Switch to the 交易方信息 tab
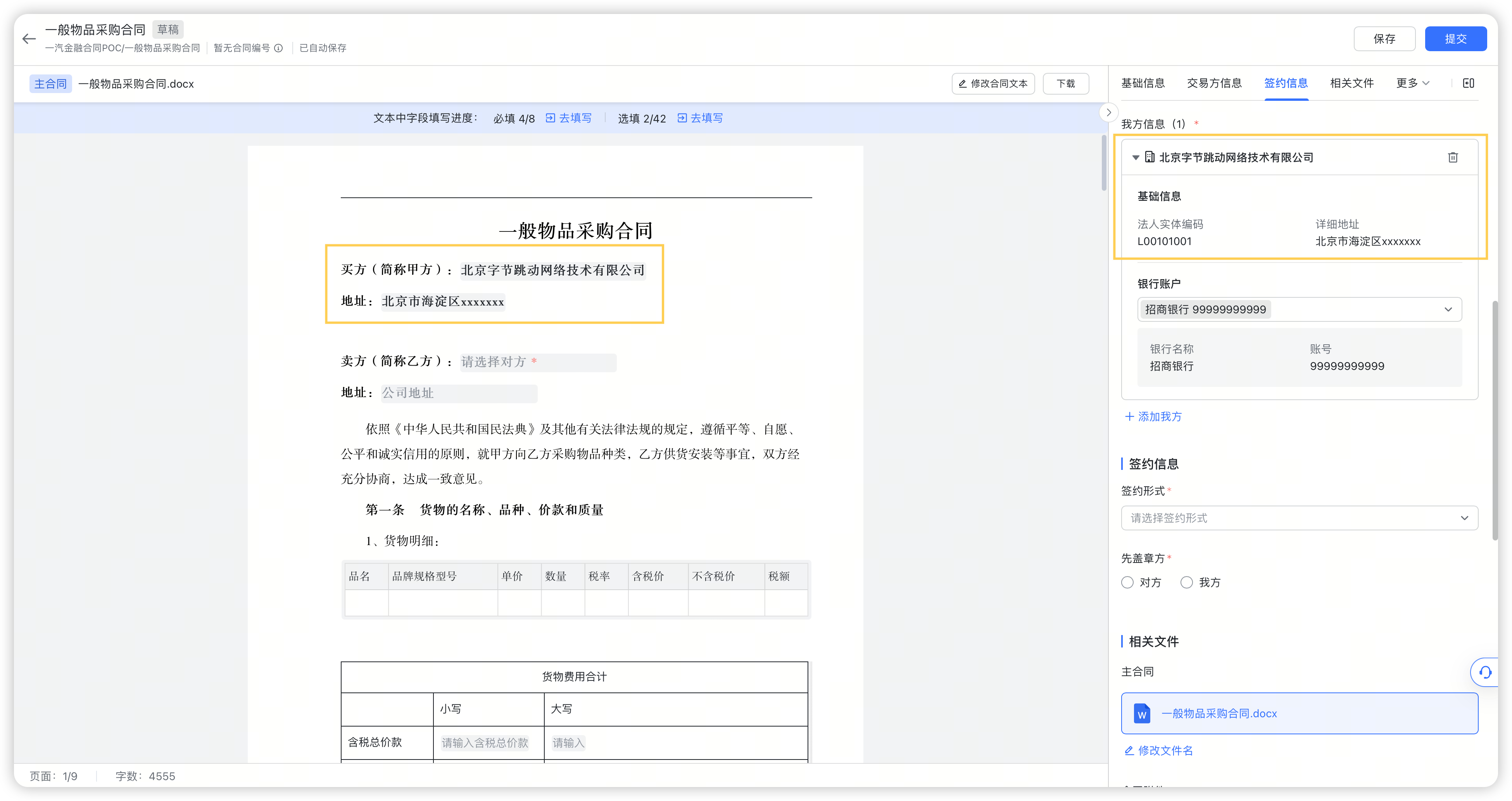Viewport: 1512px width, 801px height. pos(1214,83)
